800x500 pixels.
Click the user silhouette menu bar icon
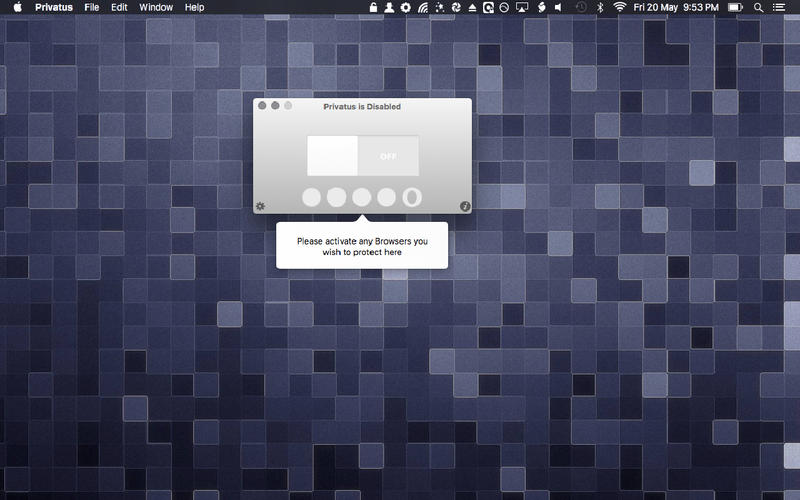pos(389,7)
